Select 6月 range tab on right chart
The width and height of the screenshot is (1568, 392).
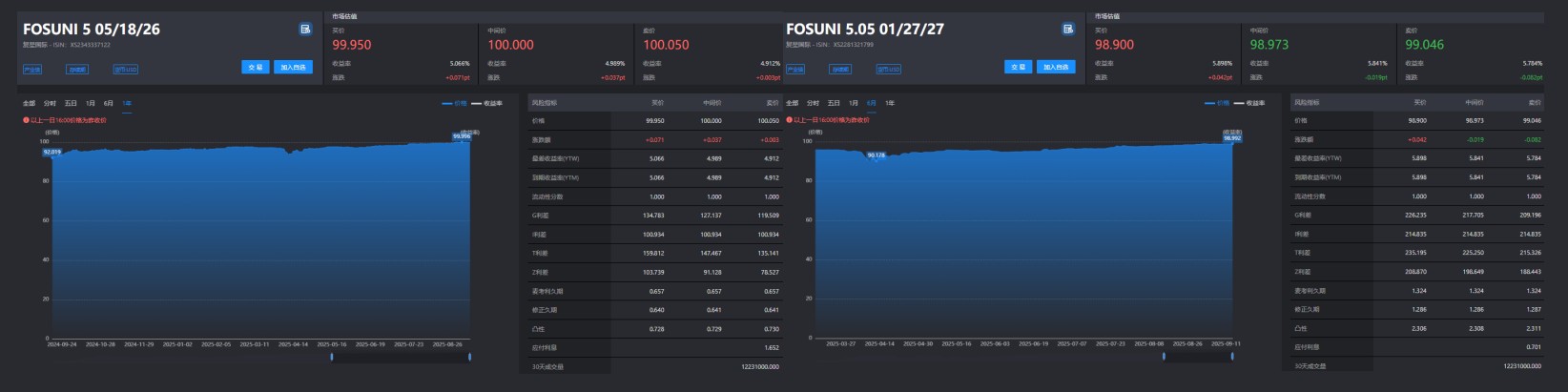point(872,103)
